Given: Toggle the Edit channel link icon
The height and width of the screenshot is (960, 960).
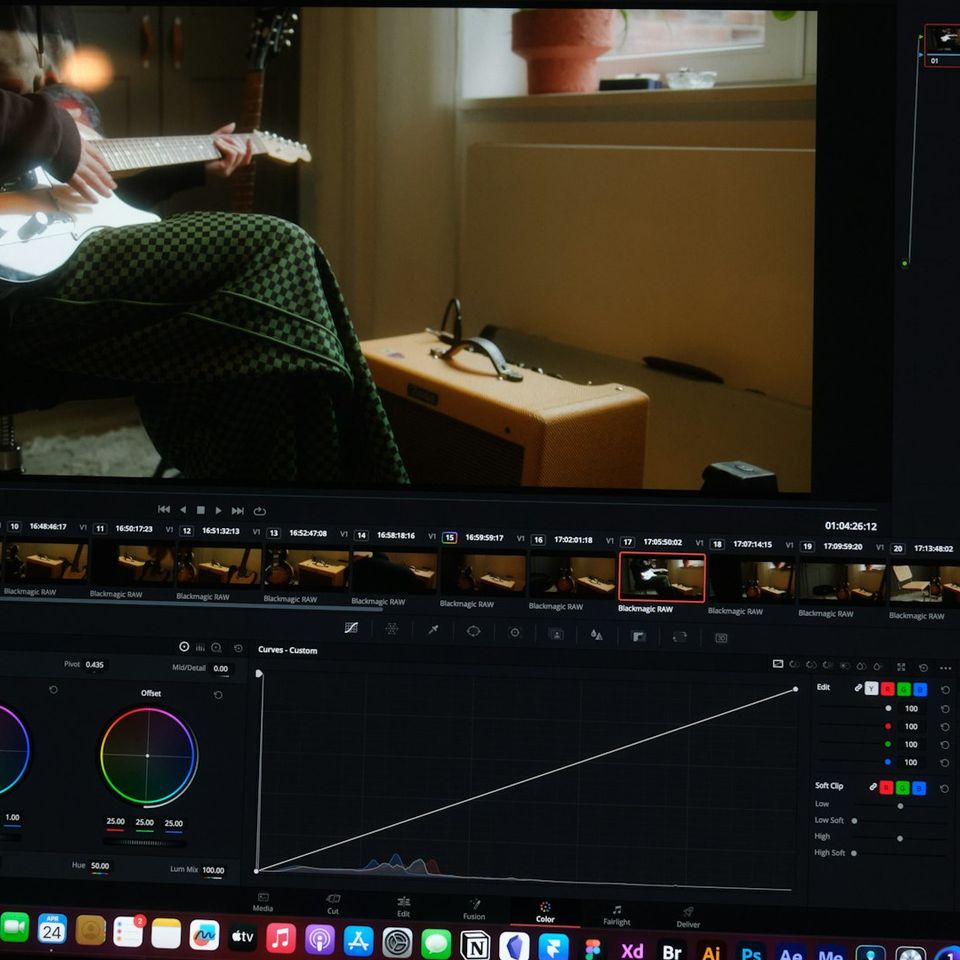Looking at the screenshot, I should [x=858, y=688].
